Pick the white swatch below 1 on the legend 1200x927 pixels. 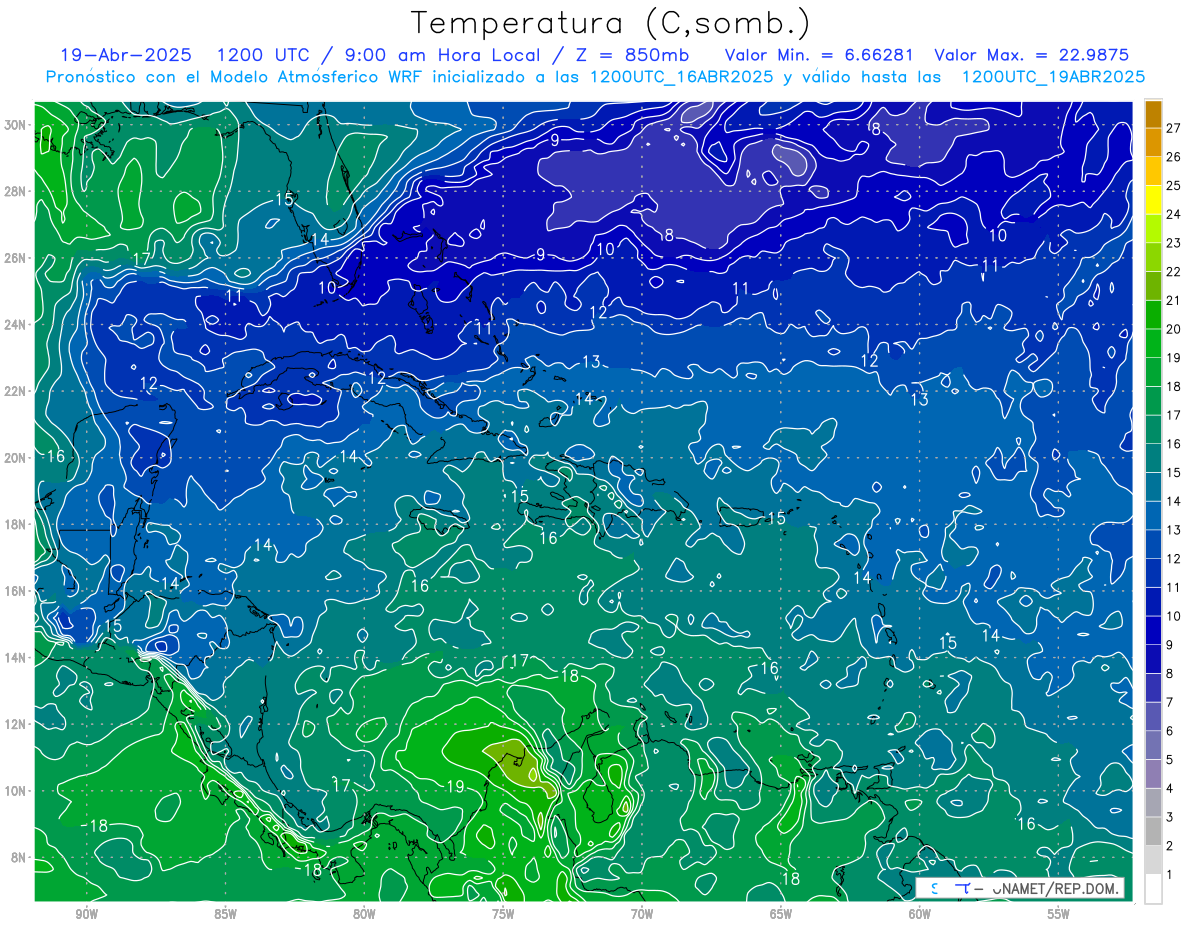click(1153, 889)
